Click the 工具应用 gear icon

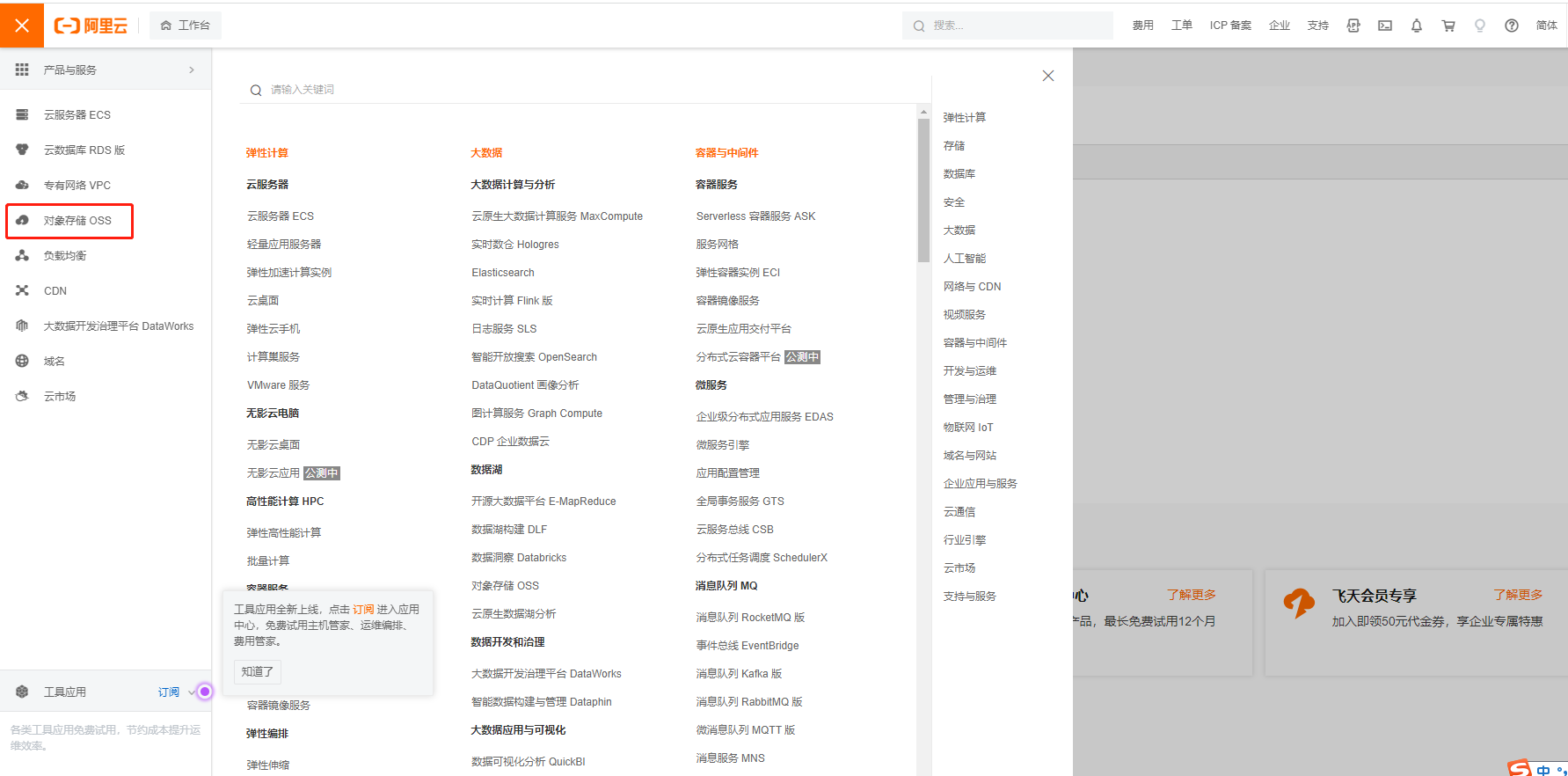click(x=22, y=692)
